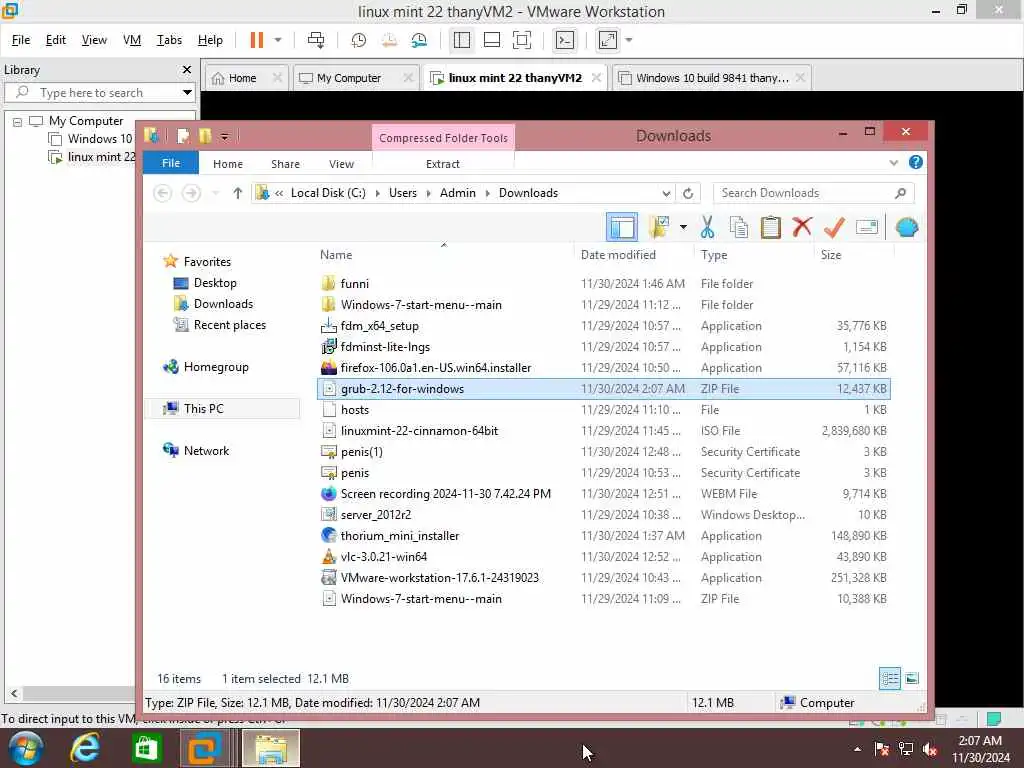This screenshot has height=768, width=1024.
Task: Switch to large icons view in status bar
Action: tap(912, 679)
